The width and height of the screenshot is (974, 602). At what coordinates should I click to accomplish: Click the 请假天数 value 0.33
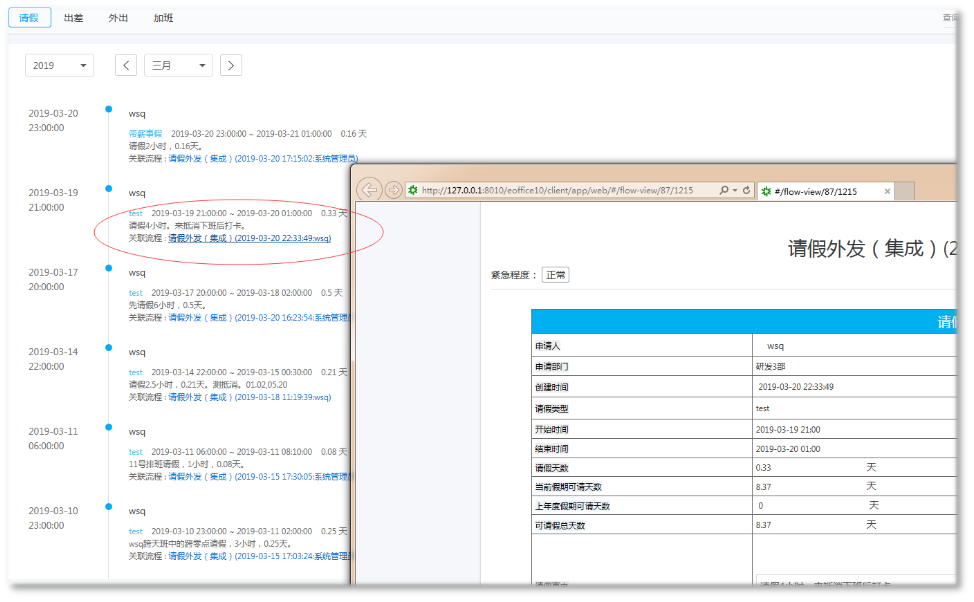(763, 468)
